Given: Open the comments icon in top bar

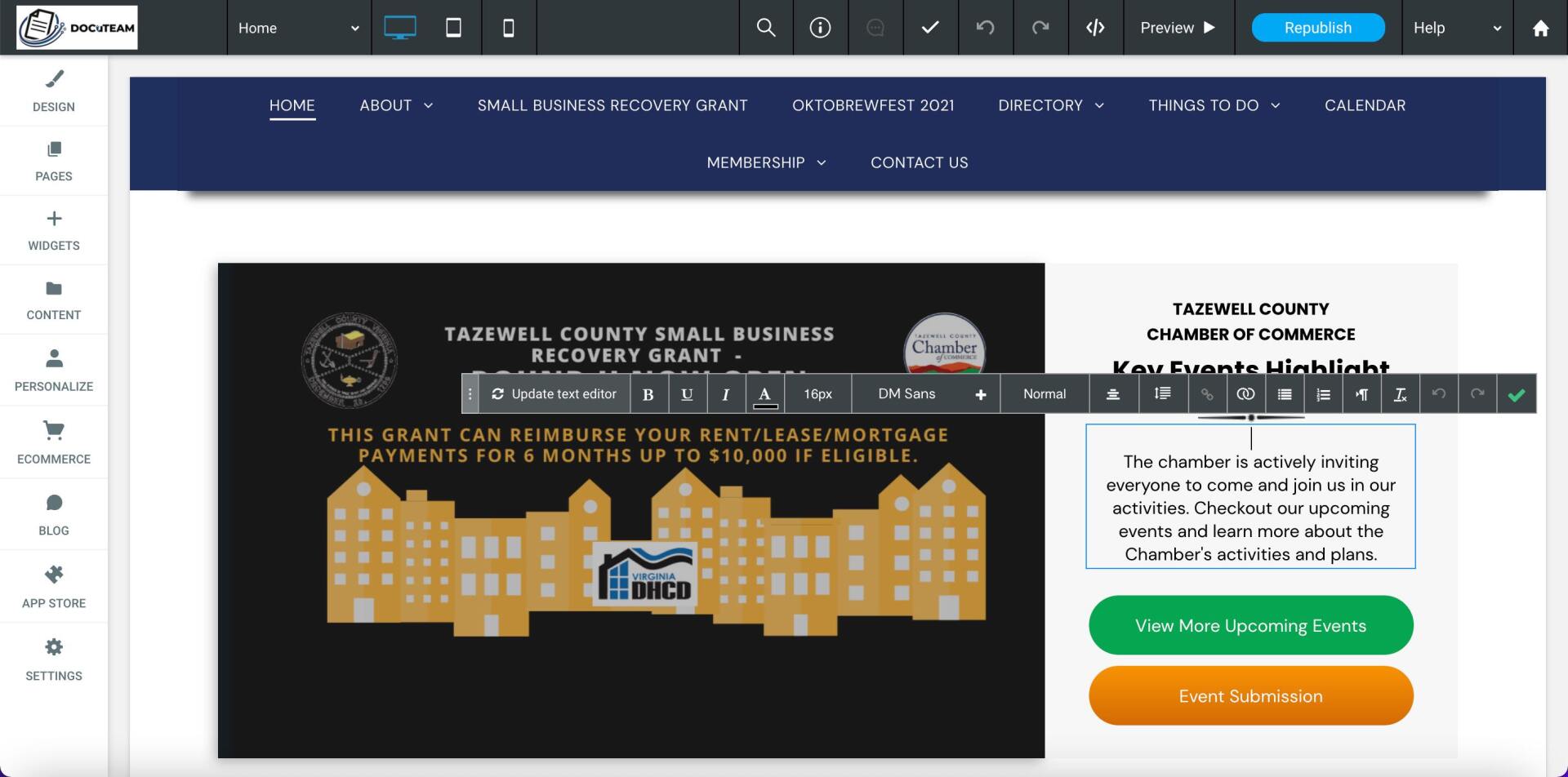Looking at the screenshot, I should click(x=875, y=28).
